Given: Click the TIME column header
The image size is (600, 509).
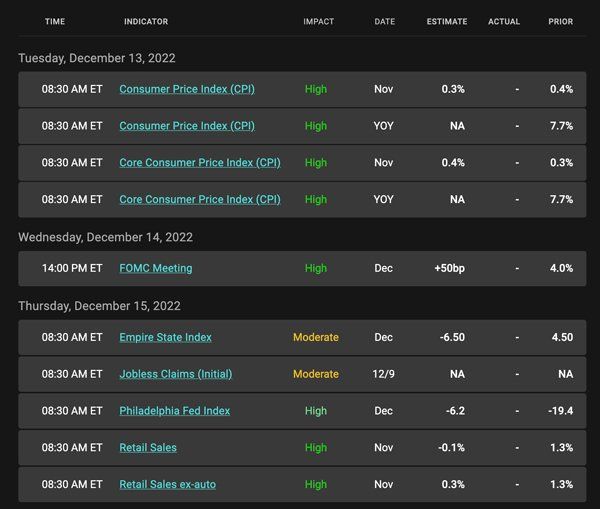Looking at the screenshot, I should click(x=55, y=21).
